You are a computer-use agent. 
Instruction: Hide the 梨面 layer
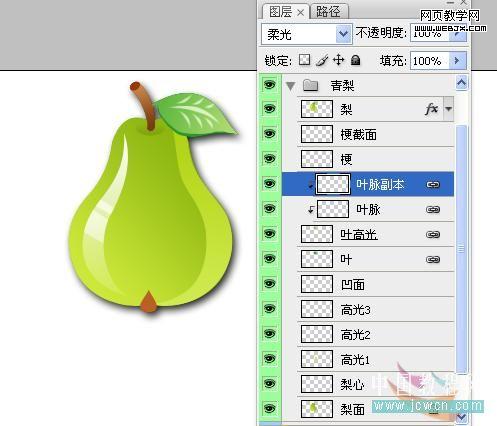(x=269, y=409)
